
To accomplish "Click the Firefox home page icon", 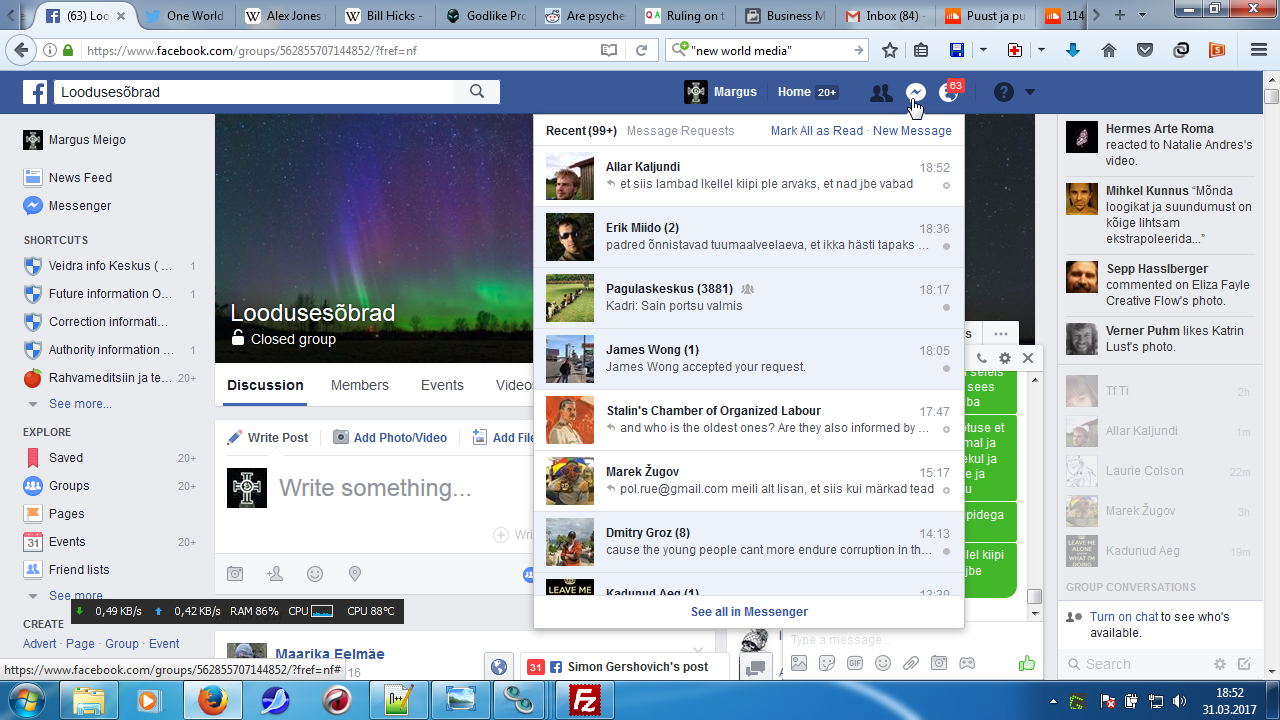I will pos(1109,50).
